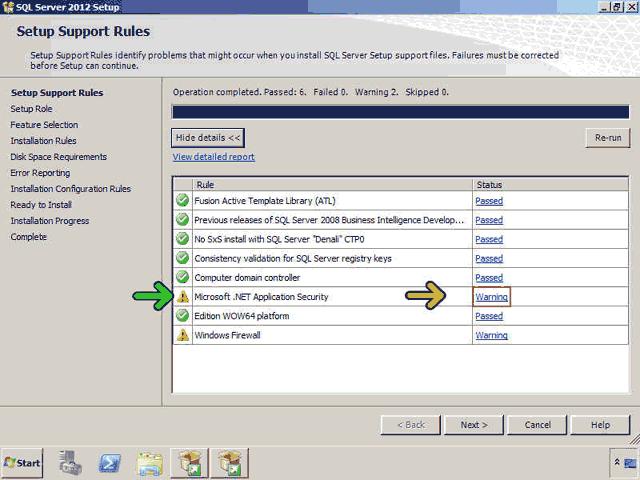
Task: Click warning triangle icon beside Windows Firewall
Action: (182, 335)
